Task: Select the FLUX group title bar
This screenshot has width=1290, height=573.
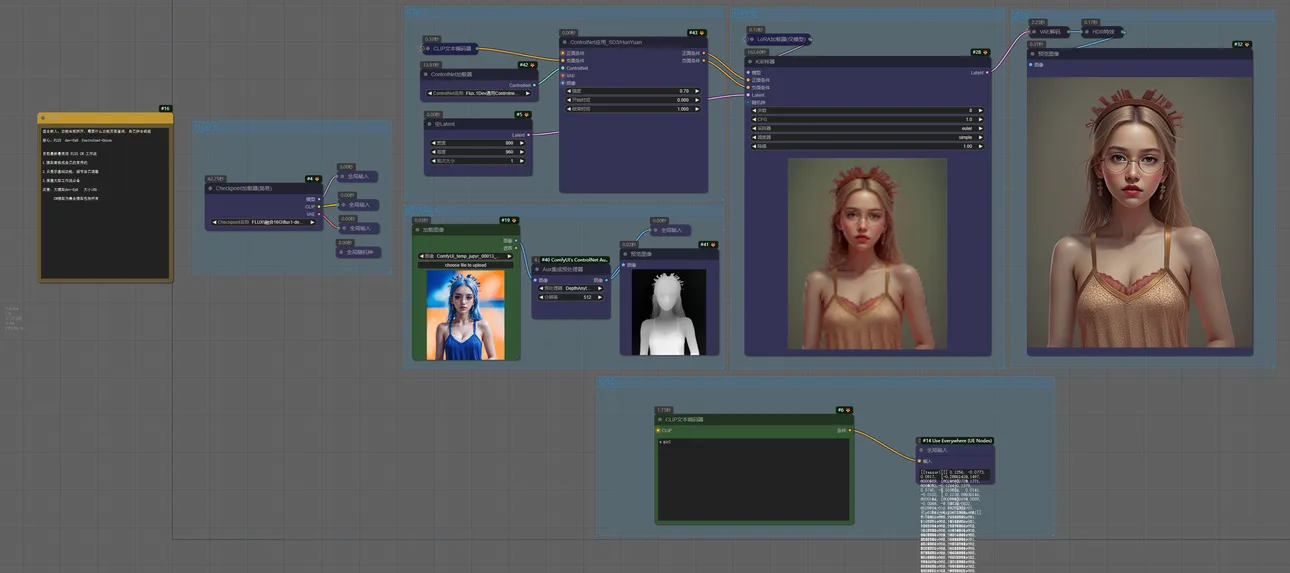Action: pos(290,127)
